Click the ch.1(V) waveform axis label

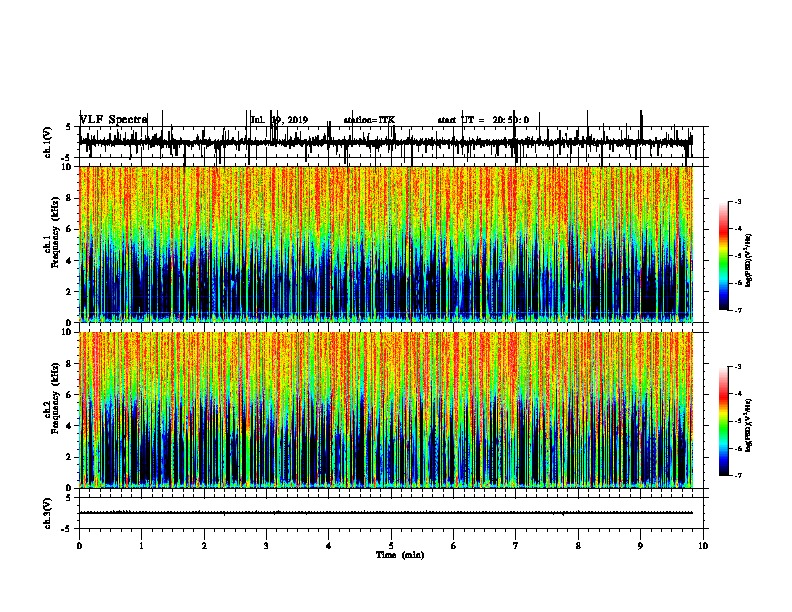coord(47,142)
